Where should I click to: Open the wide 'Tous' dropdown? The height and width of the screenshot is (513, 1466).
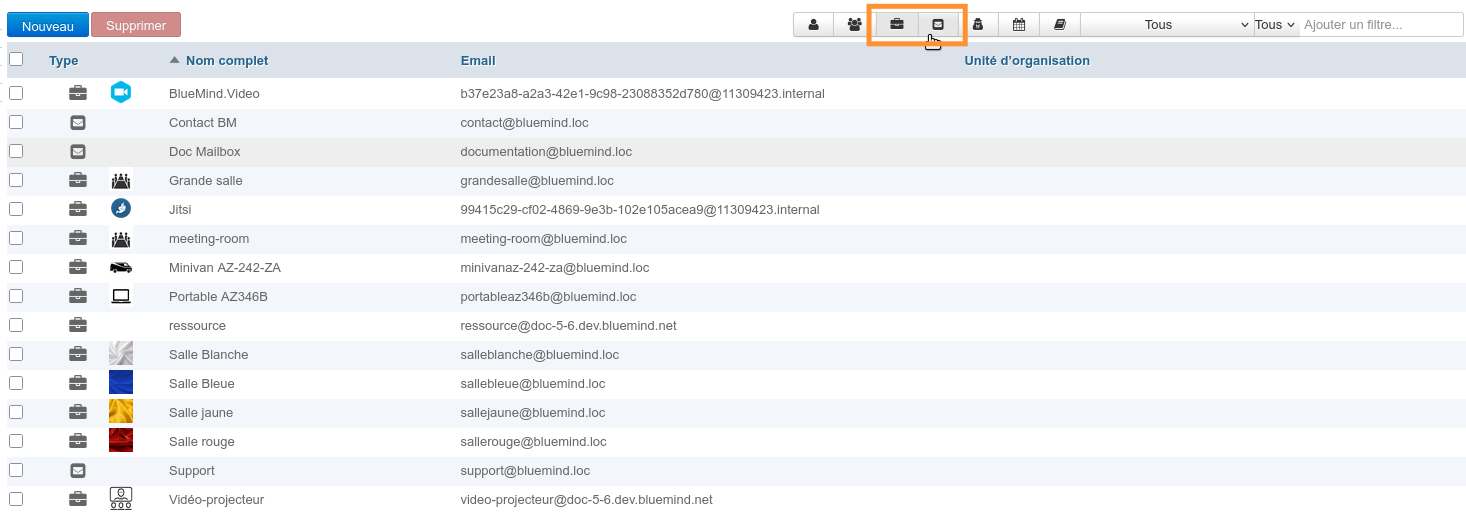point(1167,24)
